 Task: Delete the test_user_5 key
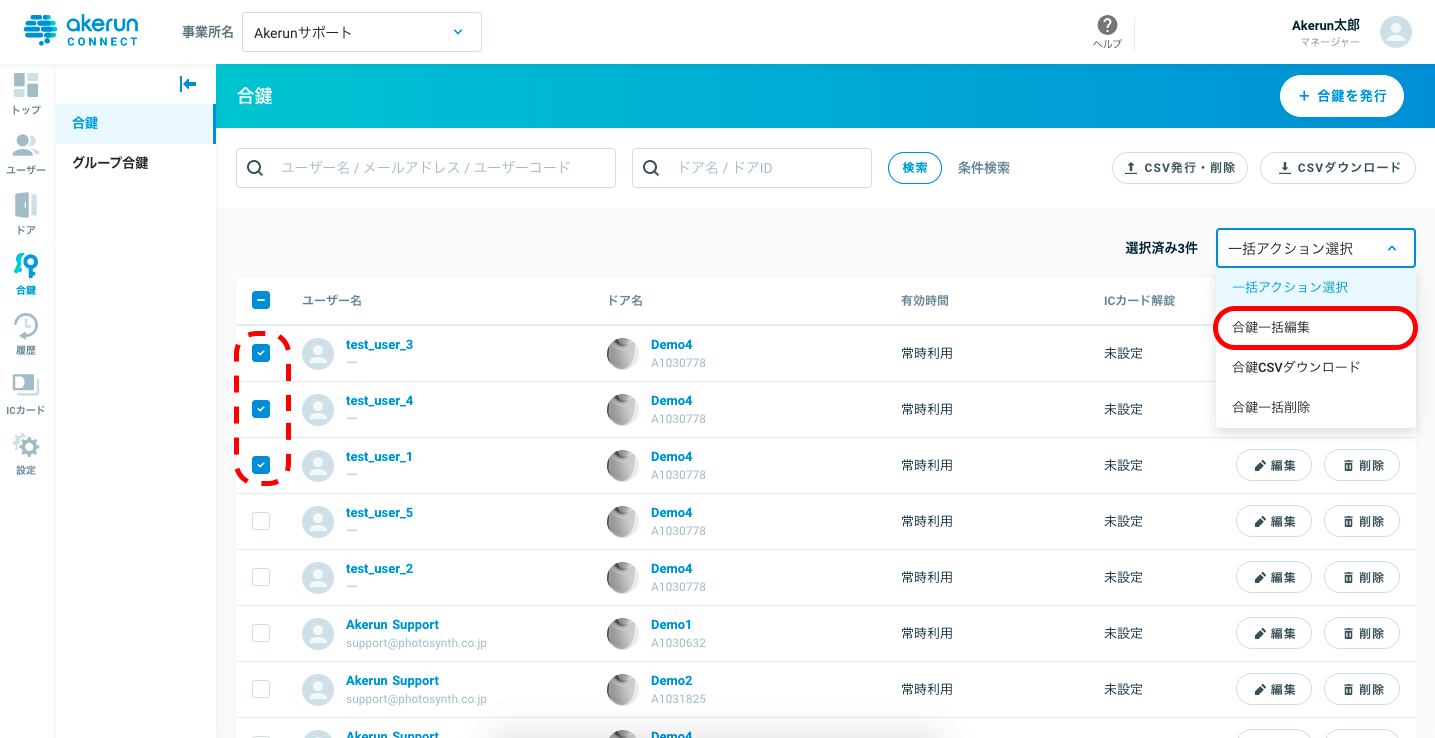pyautogui.click(x=1362, y=521)
